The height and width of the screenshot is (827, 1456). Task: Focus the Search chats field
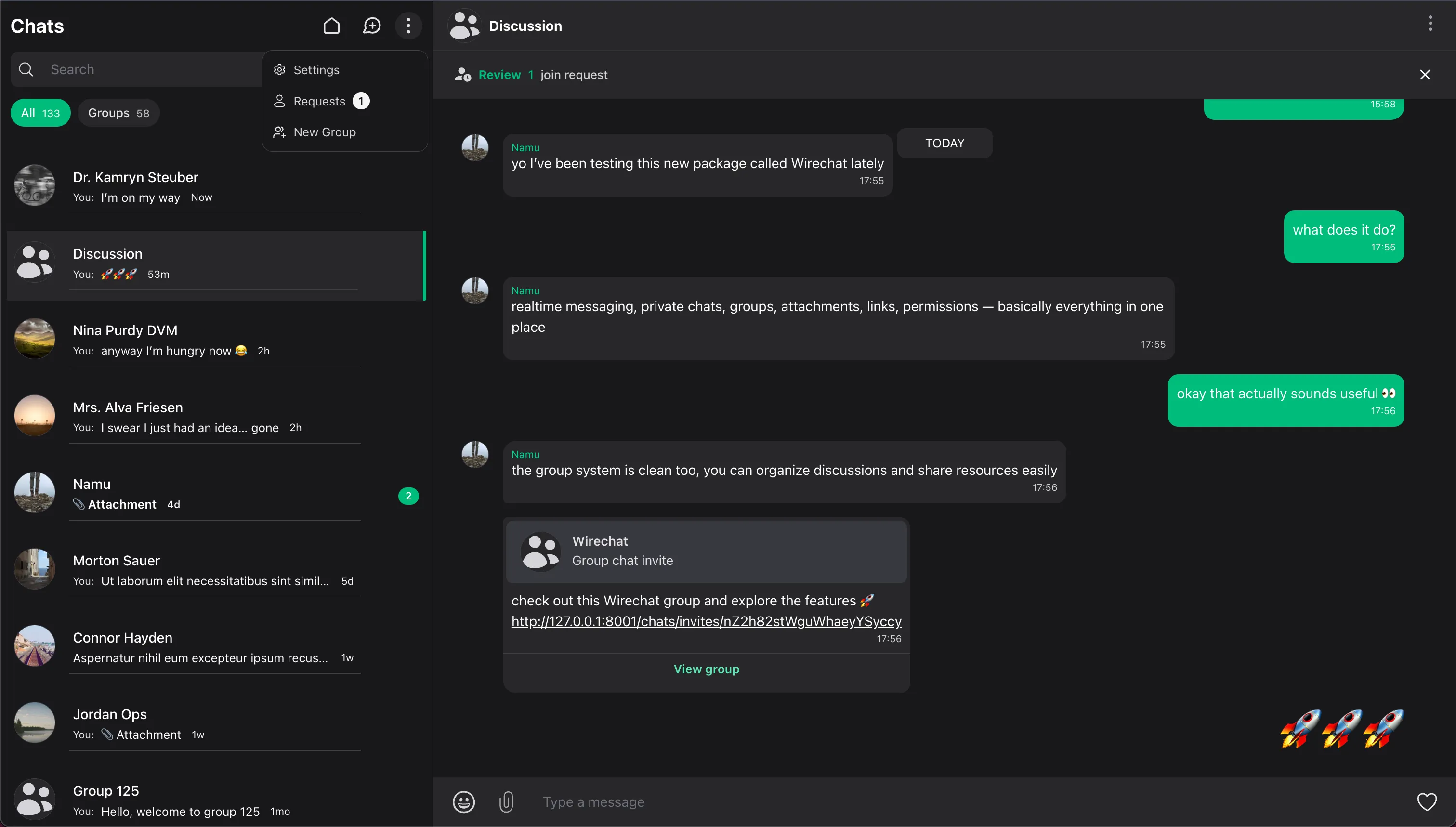[136, 69]
